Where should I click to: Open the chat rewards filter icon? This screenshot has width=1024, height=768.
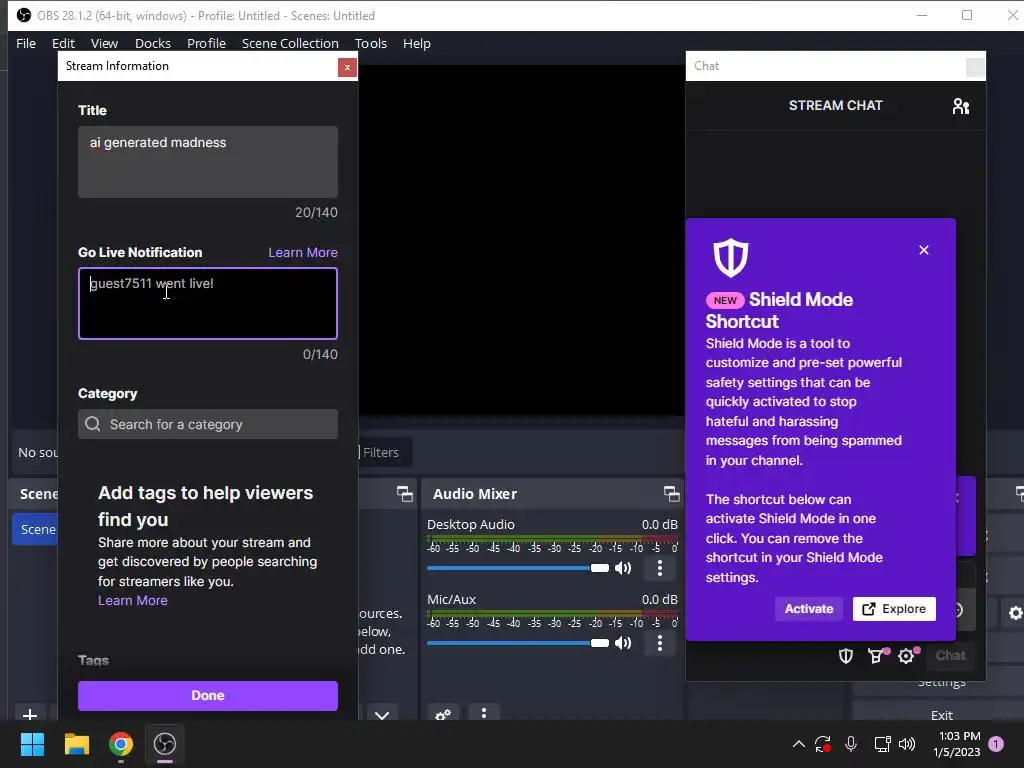(x=876, y=656)
